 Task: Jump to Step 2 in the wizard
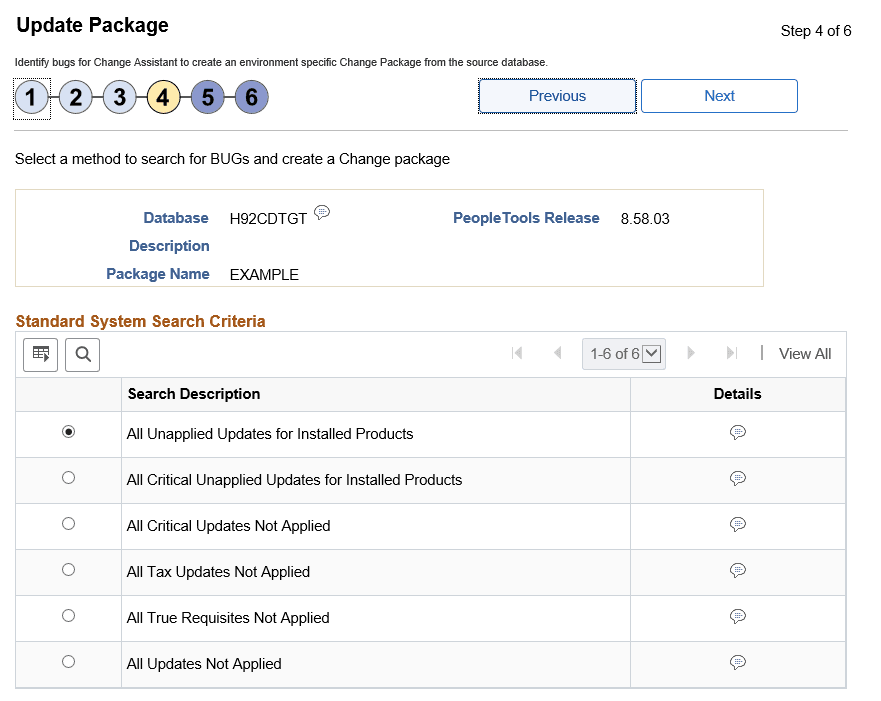point(75,97)
